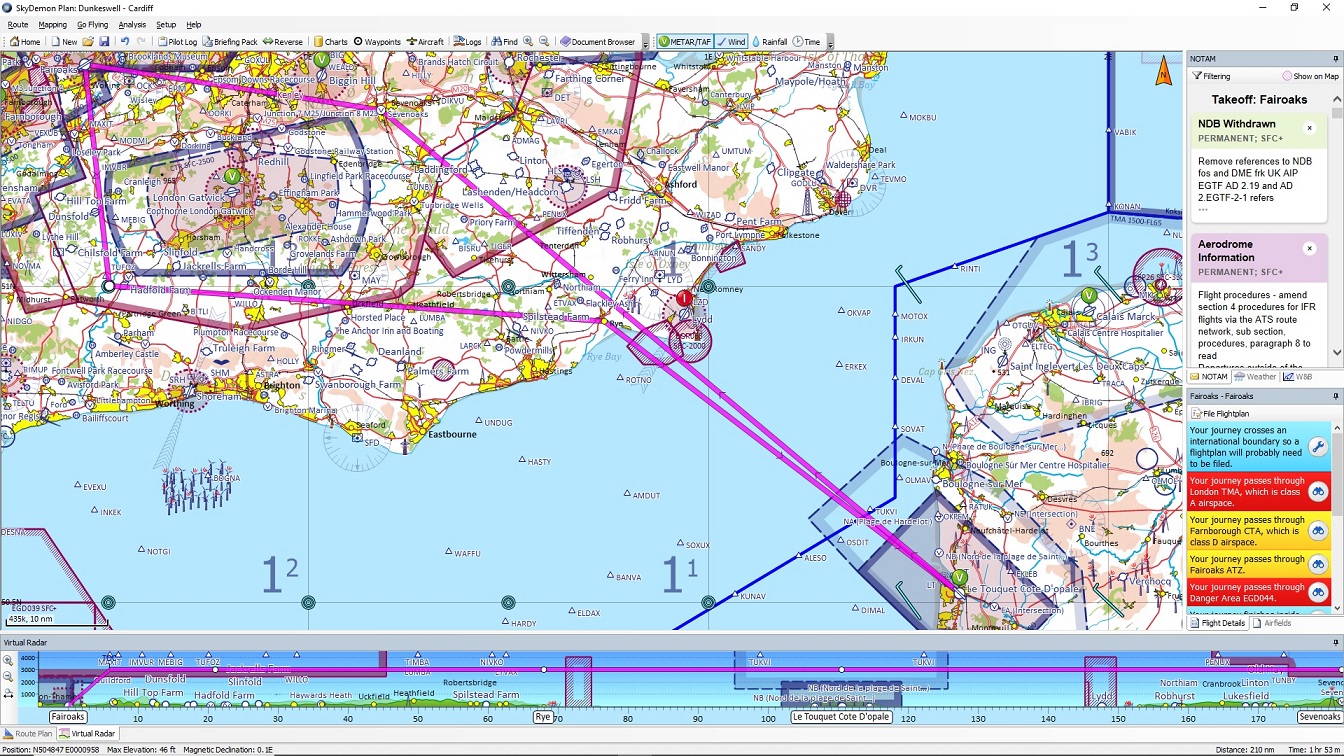Toggle Show on Map for NOTAMs
1344x756 pixels.
pyautogui.click(x=1310, y=76)
